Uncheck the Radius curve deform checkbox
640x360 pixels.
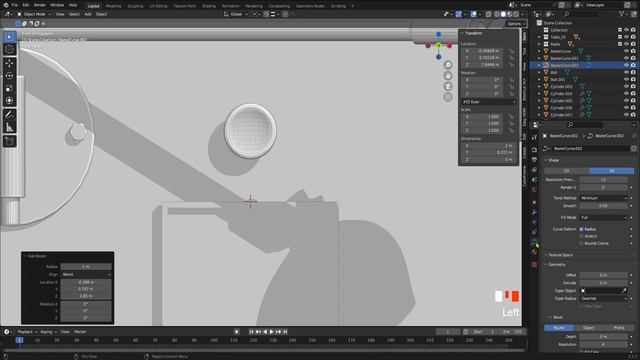[x=582, y=229]
